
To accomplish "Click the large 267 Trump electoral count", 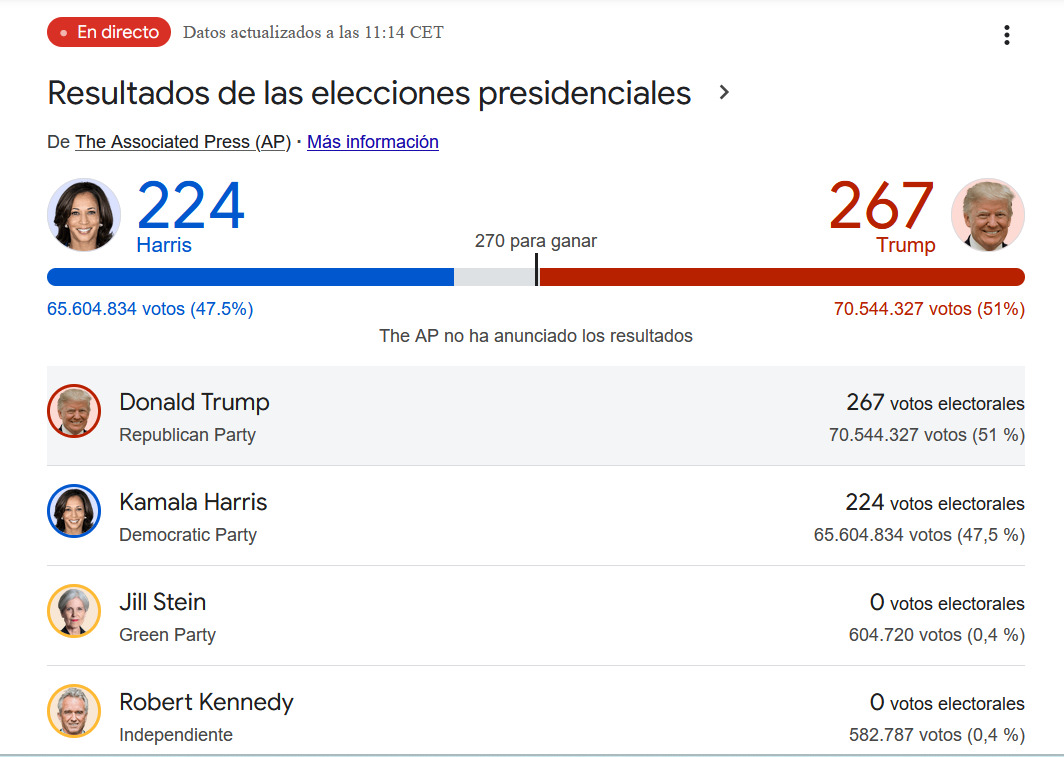I will pos(881,206).
